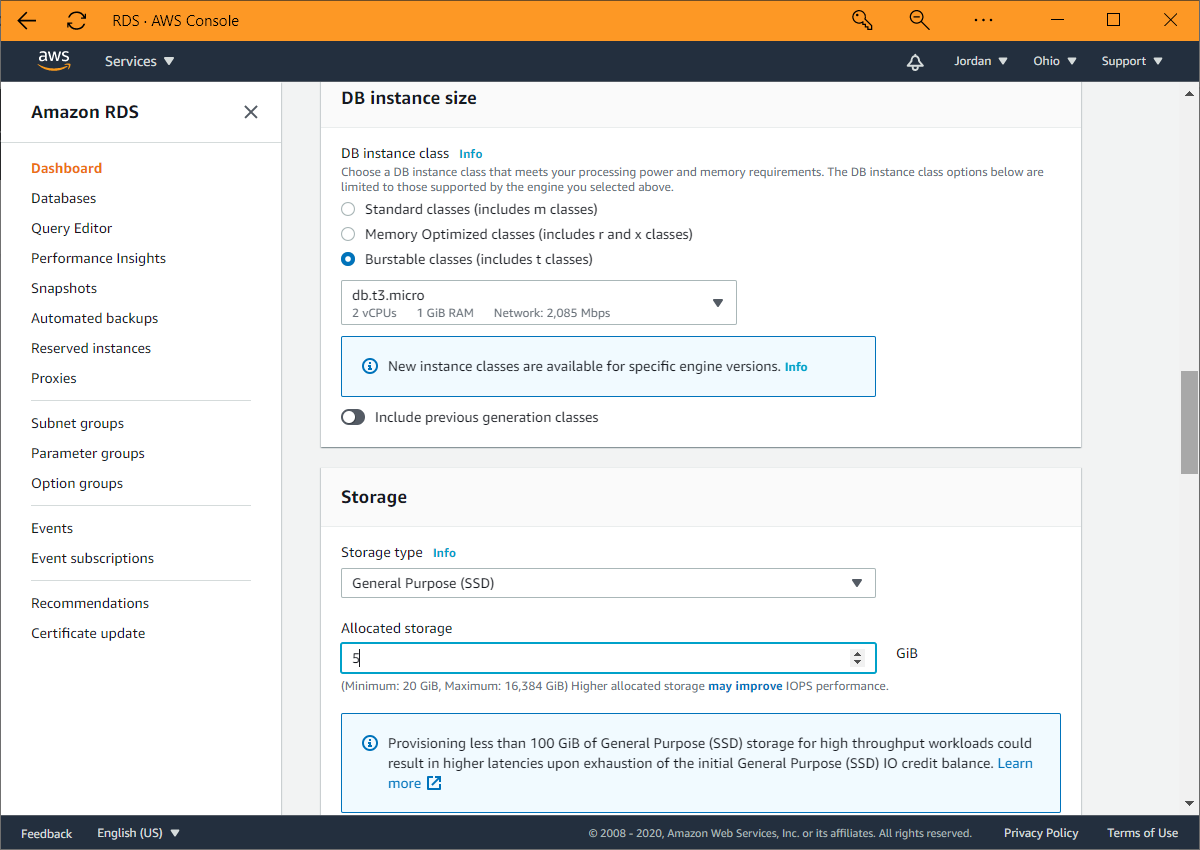The image size is (1200, 850).
Task: Open Query Editor in the sidebar
Action: click(x=72, y=228)
